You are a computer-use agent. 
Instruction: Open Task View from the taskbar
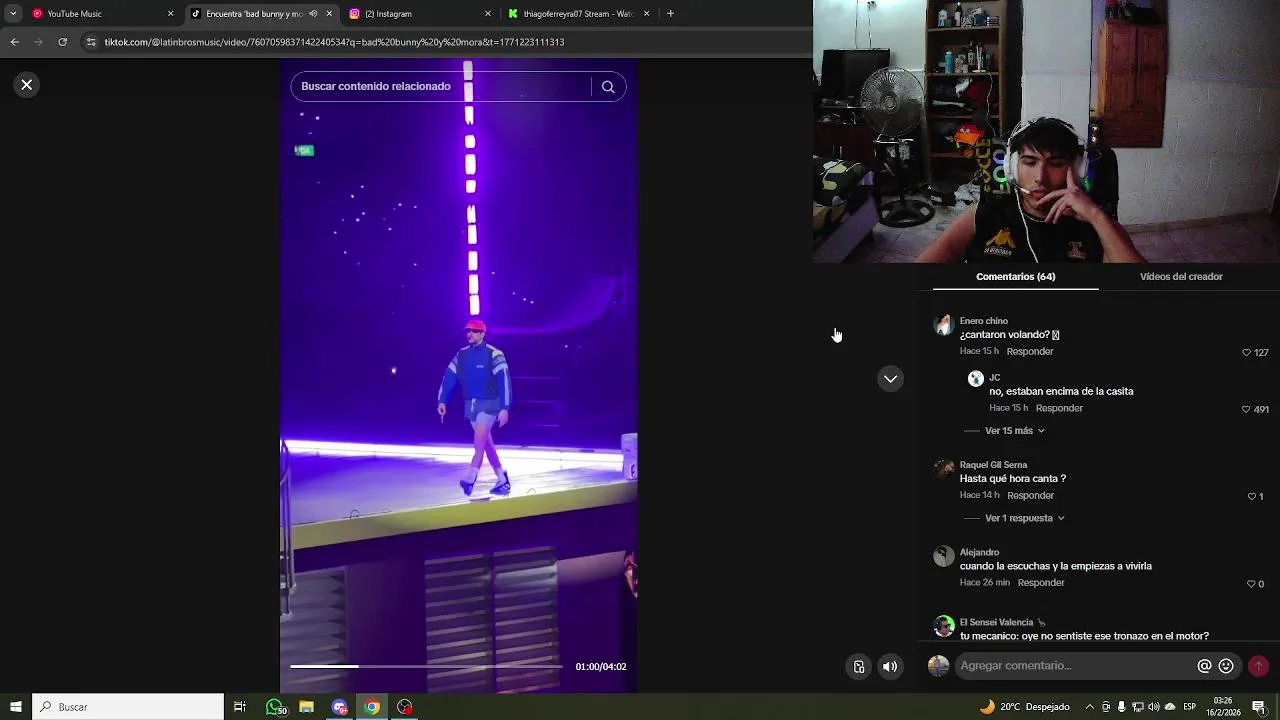(x=240, y=707)
